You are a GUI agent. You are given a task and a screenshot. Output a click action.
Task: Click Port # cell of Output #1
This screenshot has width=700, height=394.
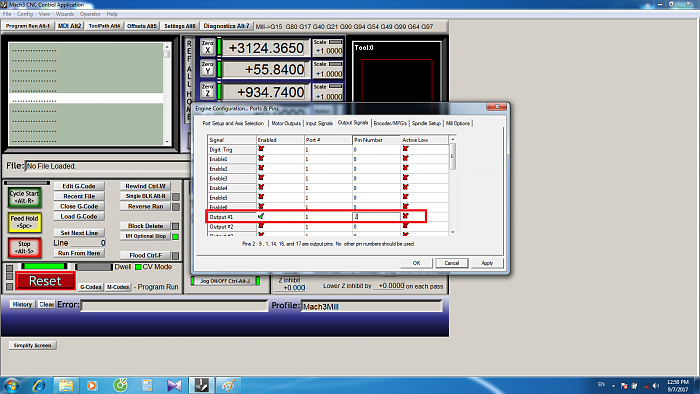[328, 216]
